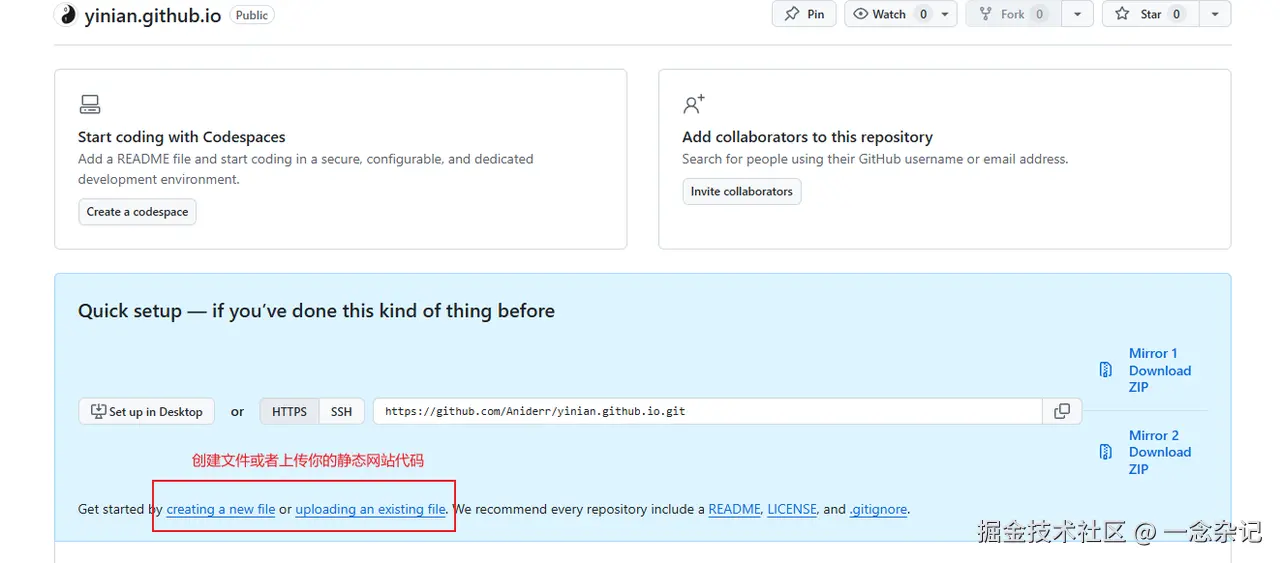Open the Mirror 2 Download ZIP link
1280x563 pixels.
pyautogui.click(x=1160, y=452)
